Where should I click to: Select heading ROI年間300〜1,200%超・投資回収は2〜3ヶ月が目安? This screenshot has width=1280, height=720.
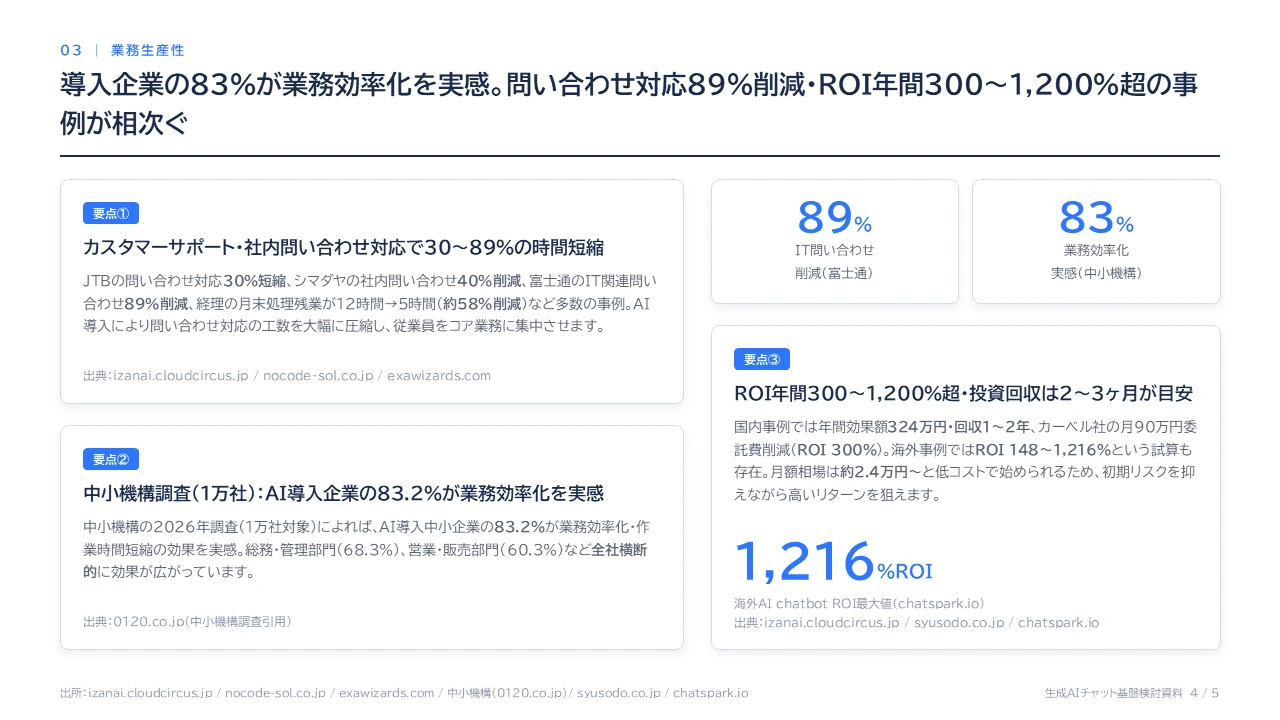963,393
